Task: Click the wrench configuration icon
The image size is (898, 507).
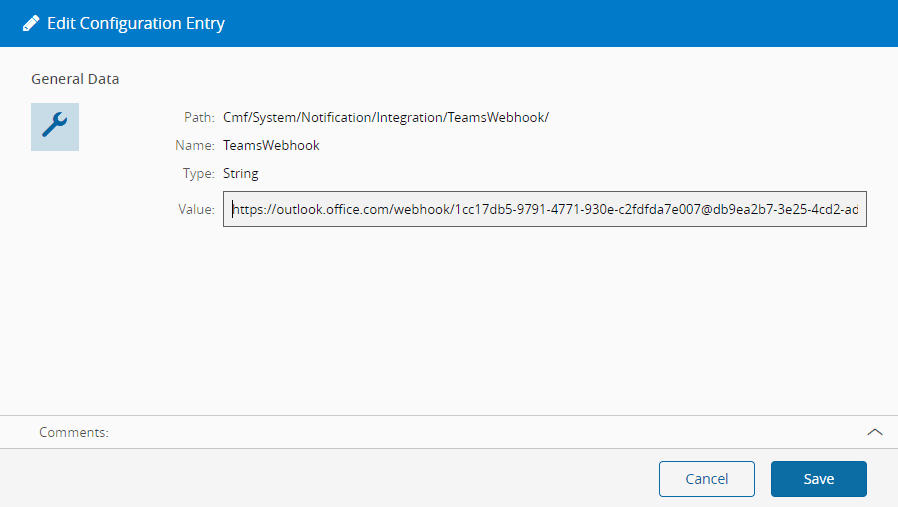Action: [x=55, y=126]
